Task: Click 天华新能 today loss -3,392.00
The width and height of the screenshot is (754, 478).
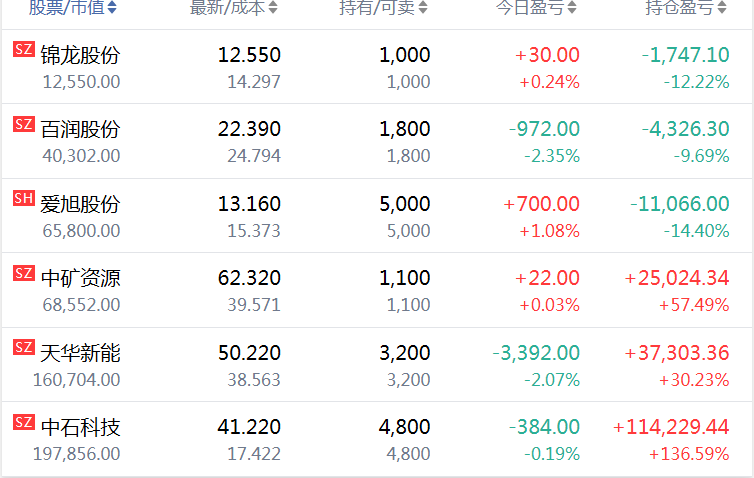Action: point(536,353)
